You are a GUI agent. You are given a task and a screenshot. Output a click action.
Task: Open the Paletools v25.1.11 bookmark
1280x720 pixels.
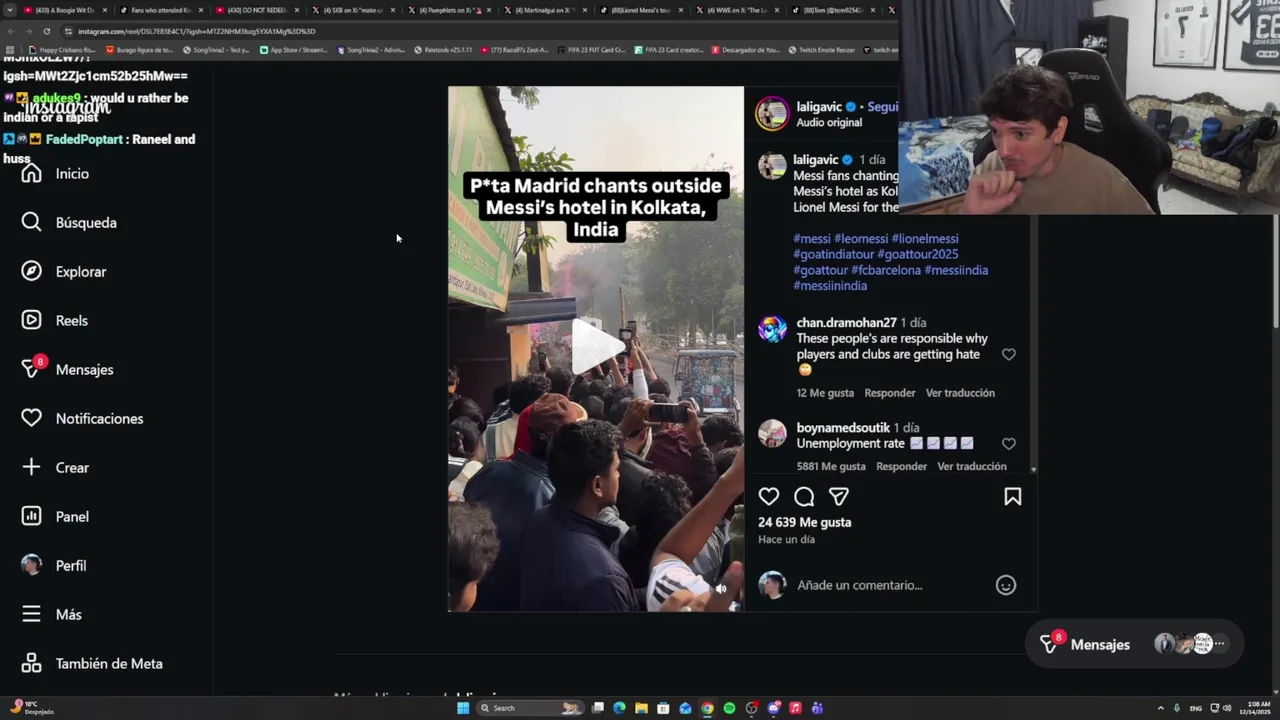tap(443, 50)
